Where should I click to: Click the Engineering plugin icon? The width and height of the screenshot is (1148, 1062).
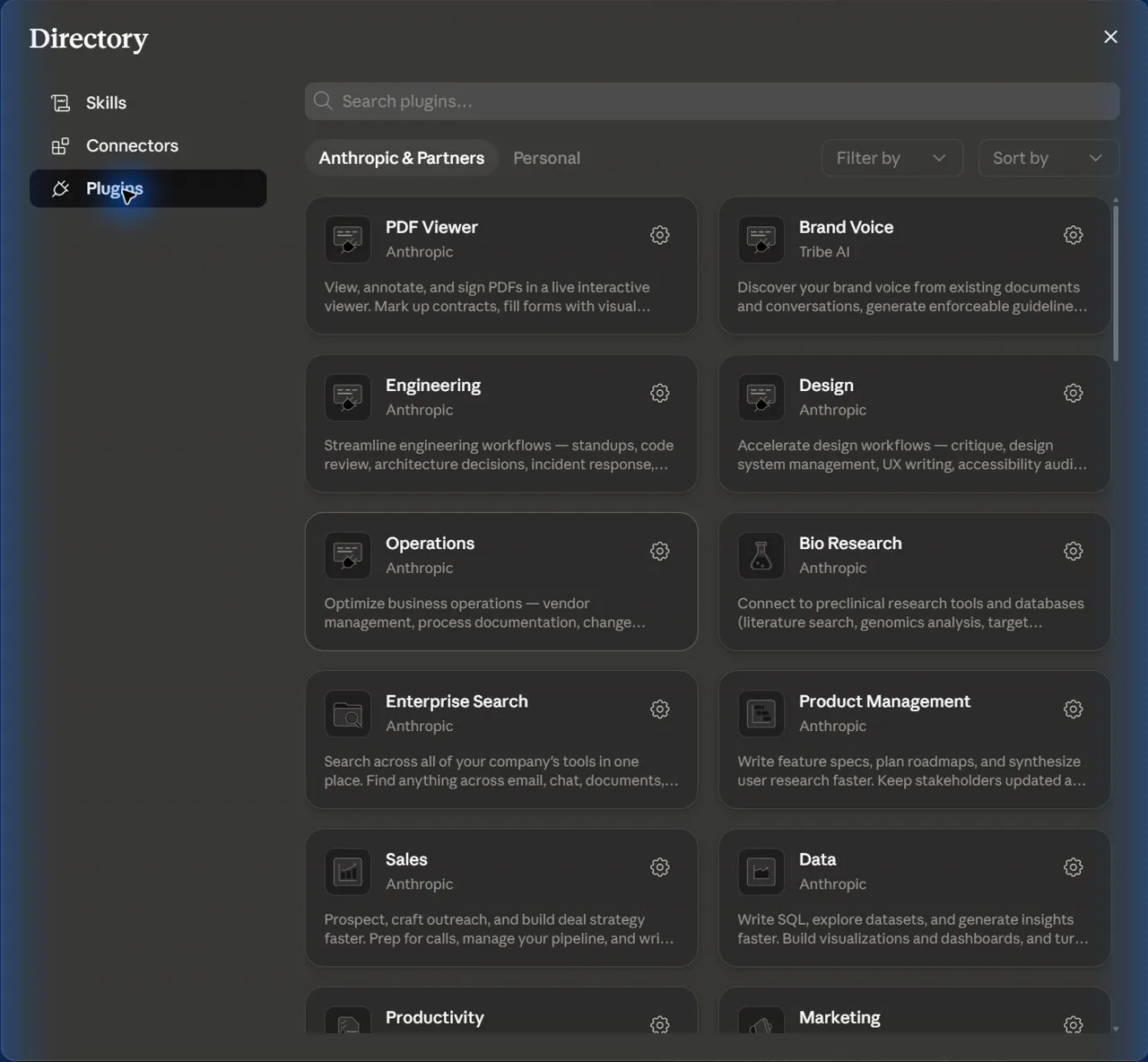(348, 397)
